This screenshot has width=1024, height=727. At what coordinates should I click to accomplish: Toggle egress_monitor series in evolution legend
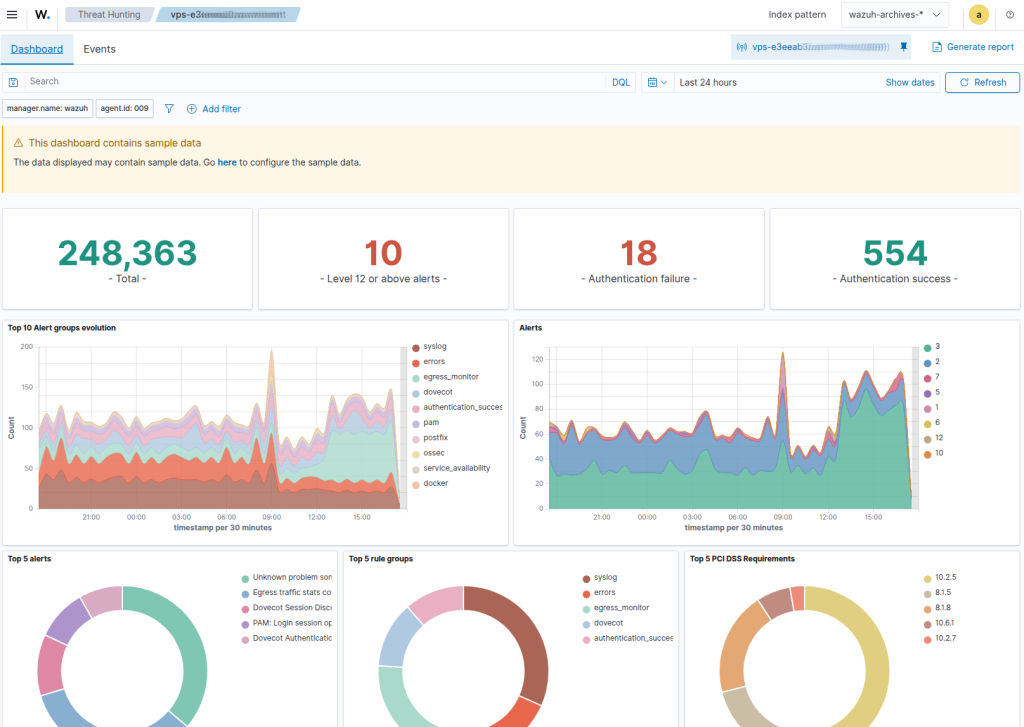(450, 377)
